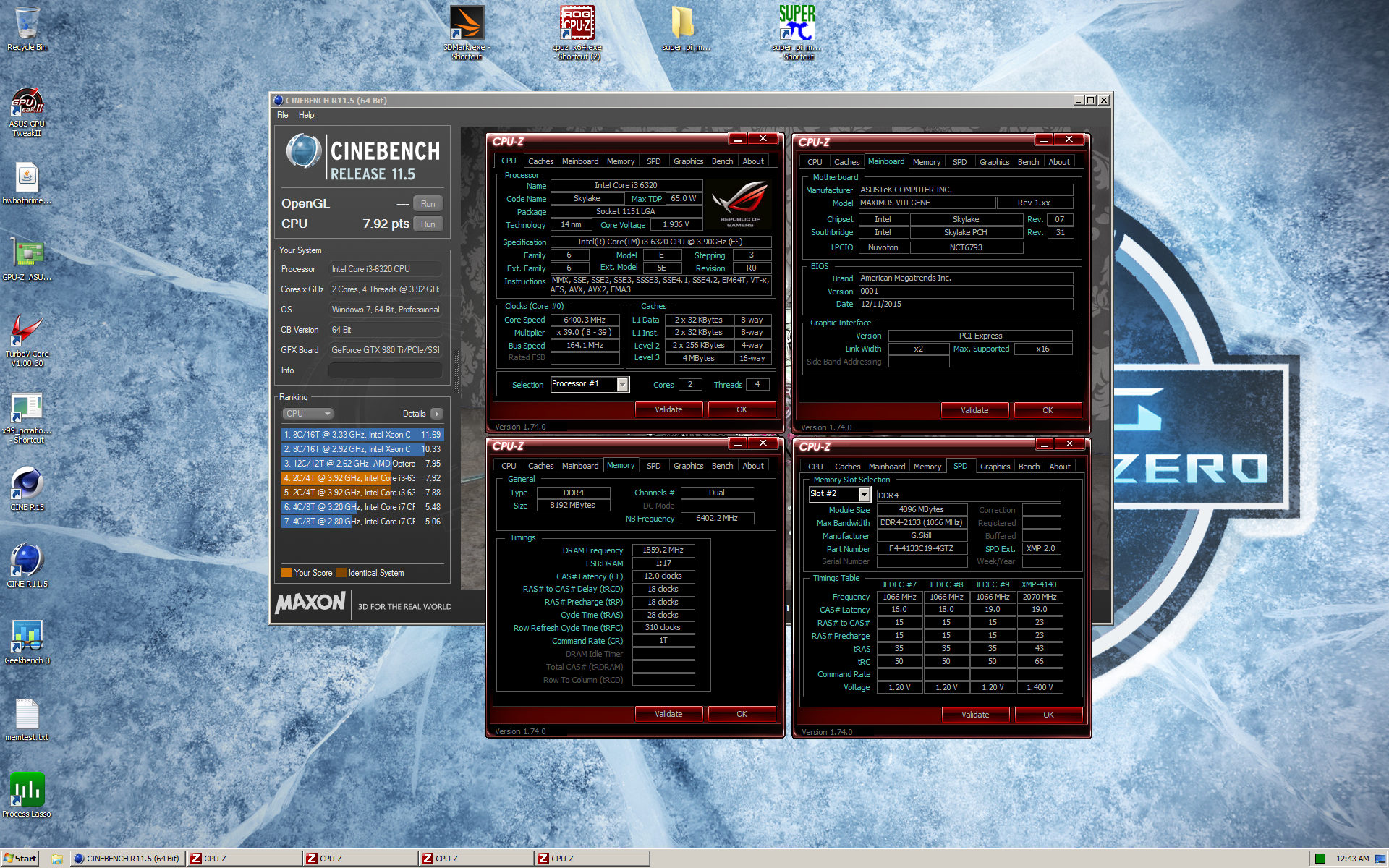1389x868 pixels.
Task: Click Validate in top-left CPU-Z window
Action: (668, 409)
